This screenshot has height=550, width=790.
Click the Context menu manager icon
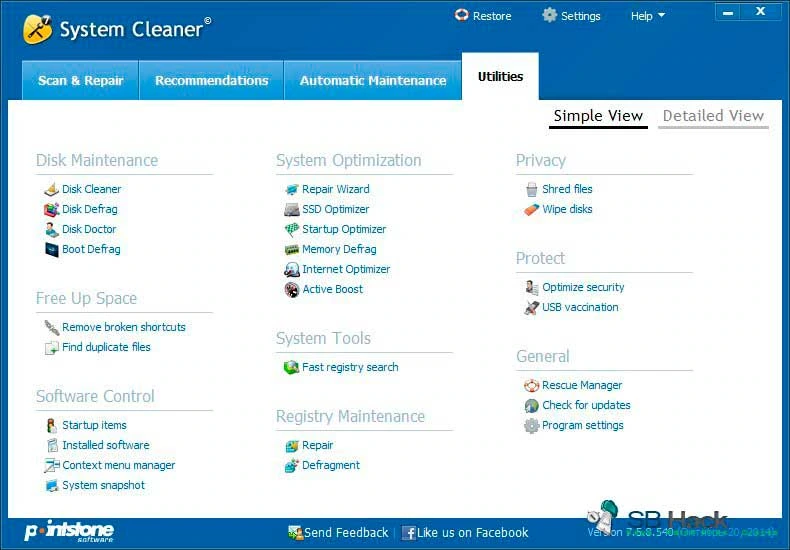(x=51, y=465)
